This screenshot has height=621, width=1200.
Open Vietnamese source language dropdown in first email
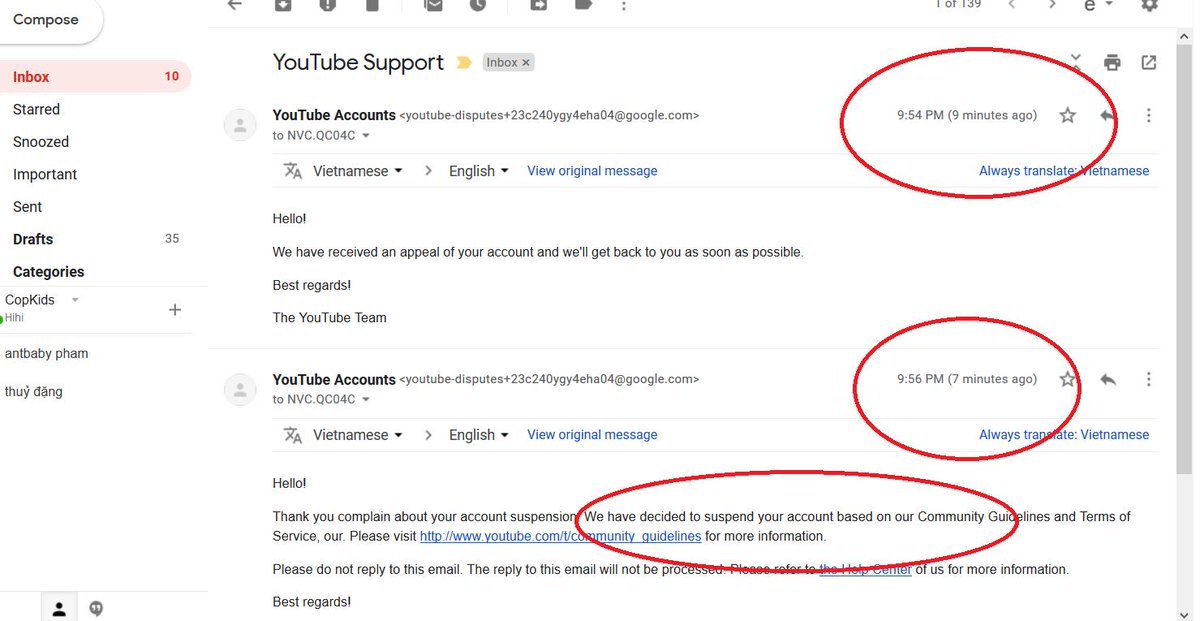coord(357,171)
